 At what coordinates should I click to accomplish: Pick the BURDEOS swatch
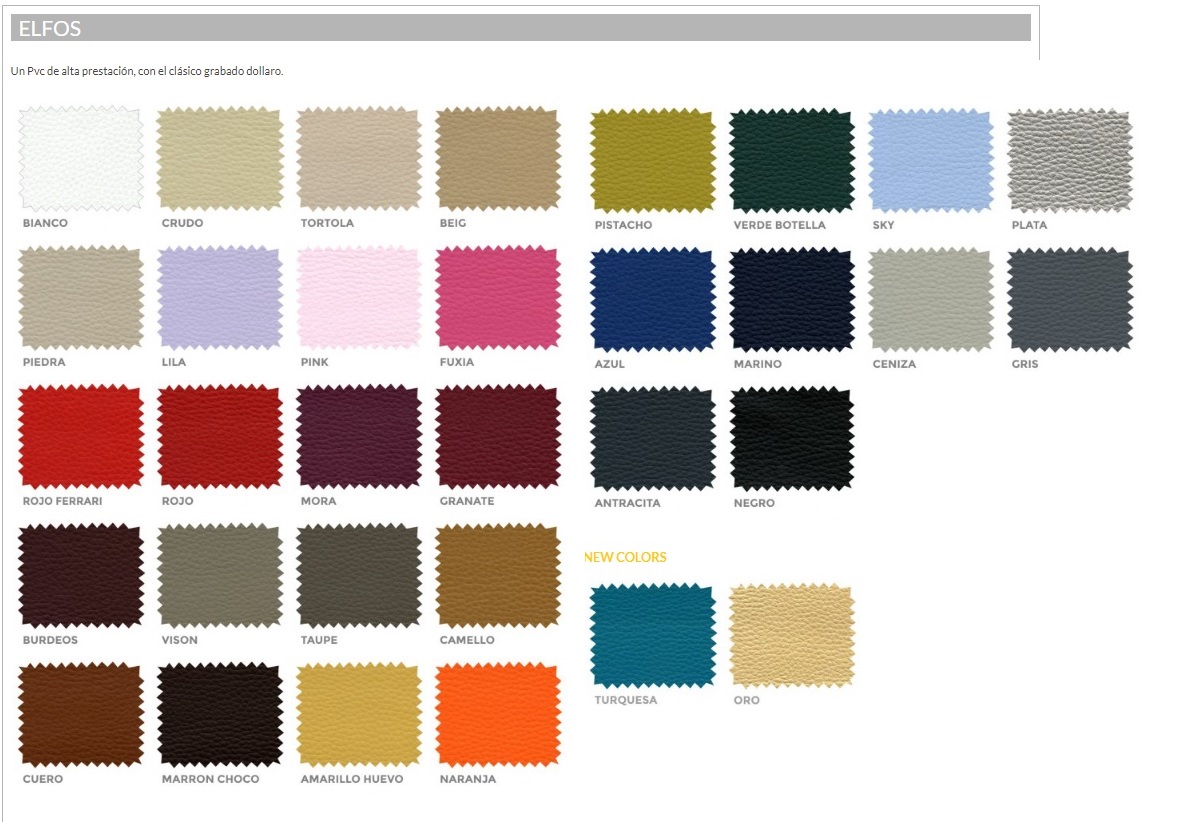click(80, 575)
